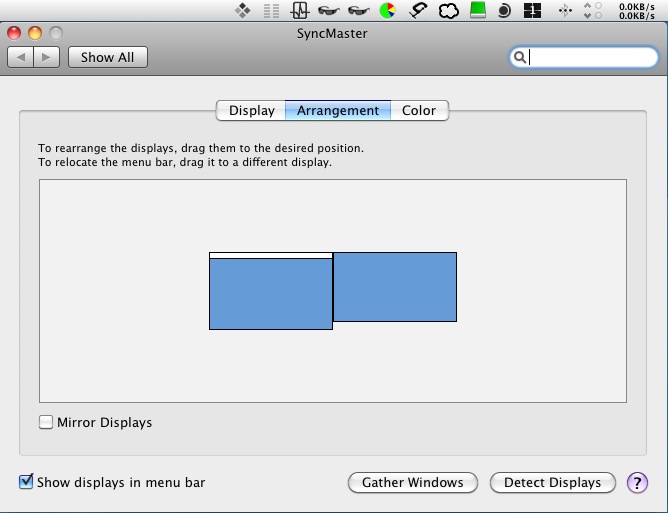Select the Arrangement tab
Viewport: 668px width, 513px height.
338,111
